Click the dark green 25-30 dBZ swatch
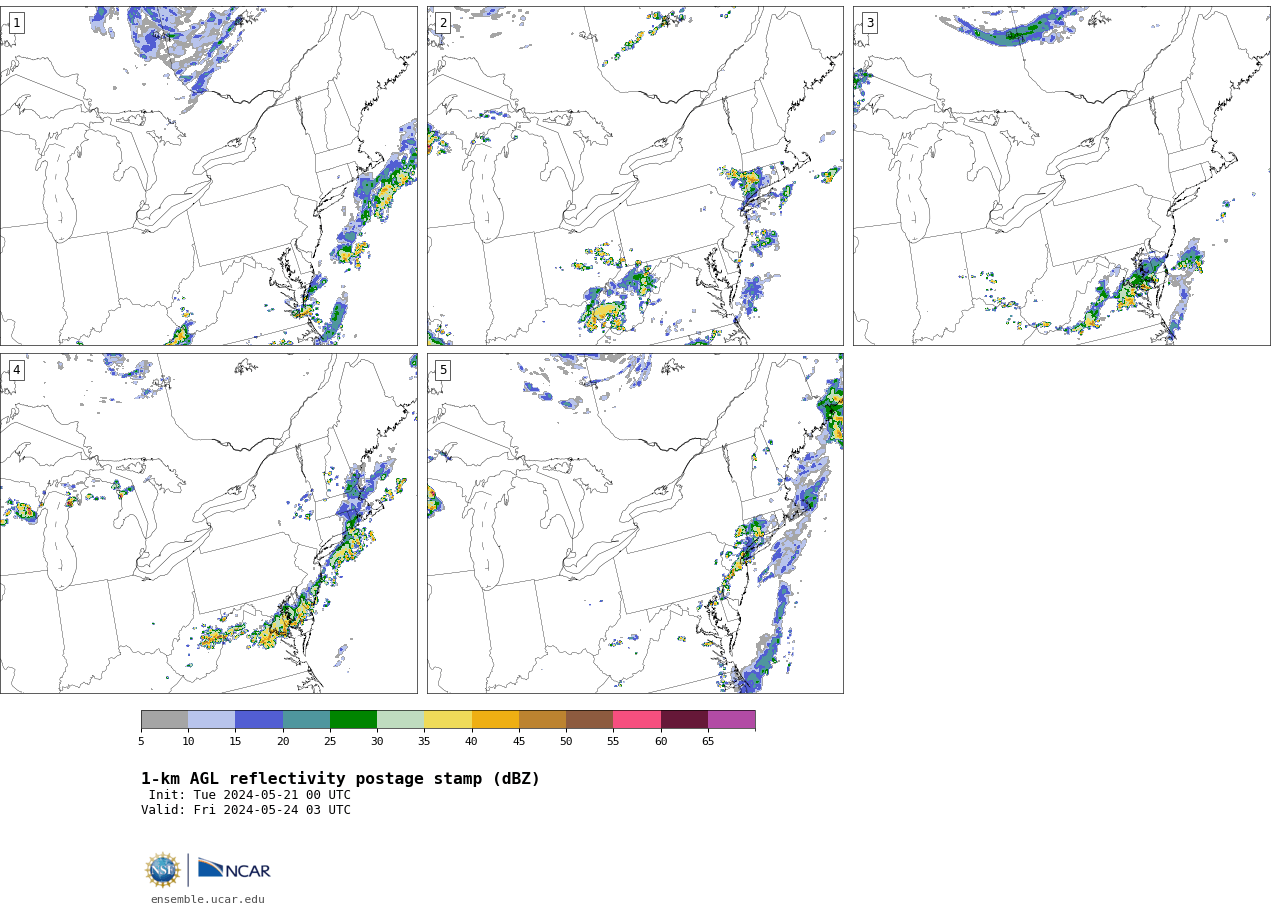The height and width of the screenshot is (910, 1280). tap(353, 720)
